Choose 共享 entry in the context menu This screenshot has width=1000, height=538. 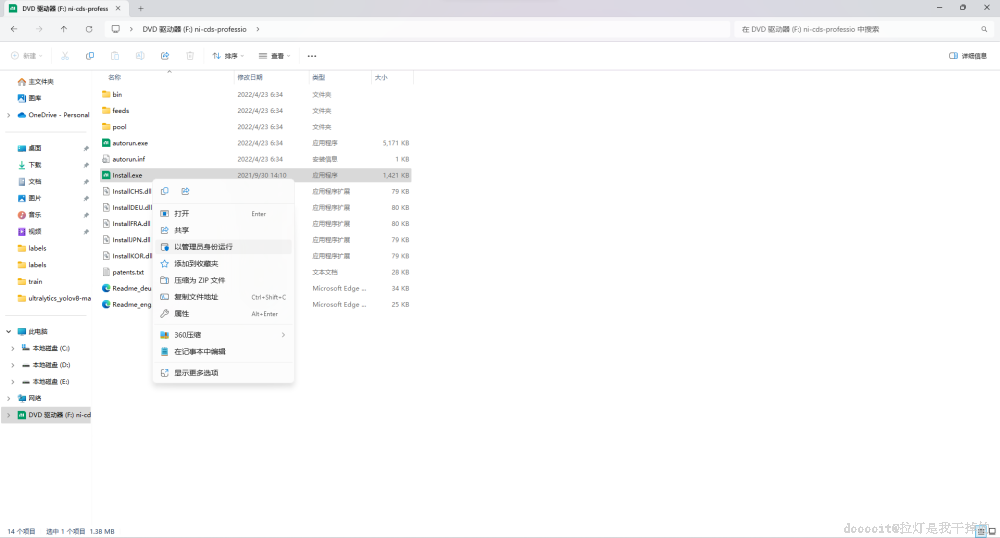[223, 230]
